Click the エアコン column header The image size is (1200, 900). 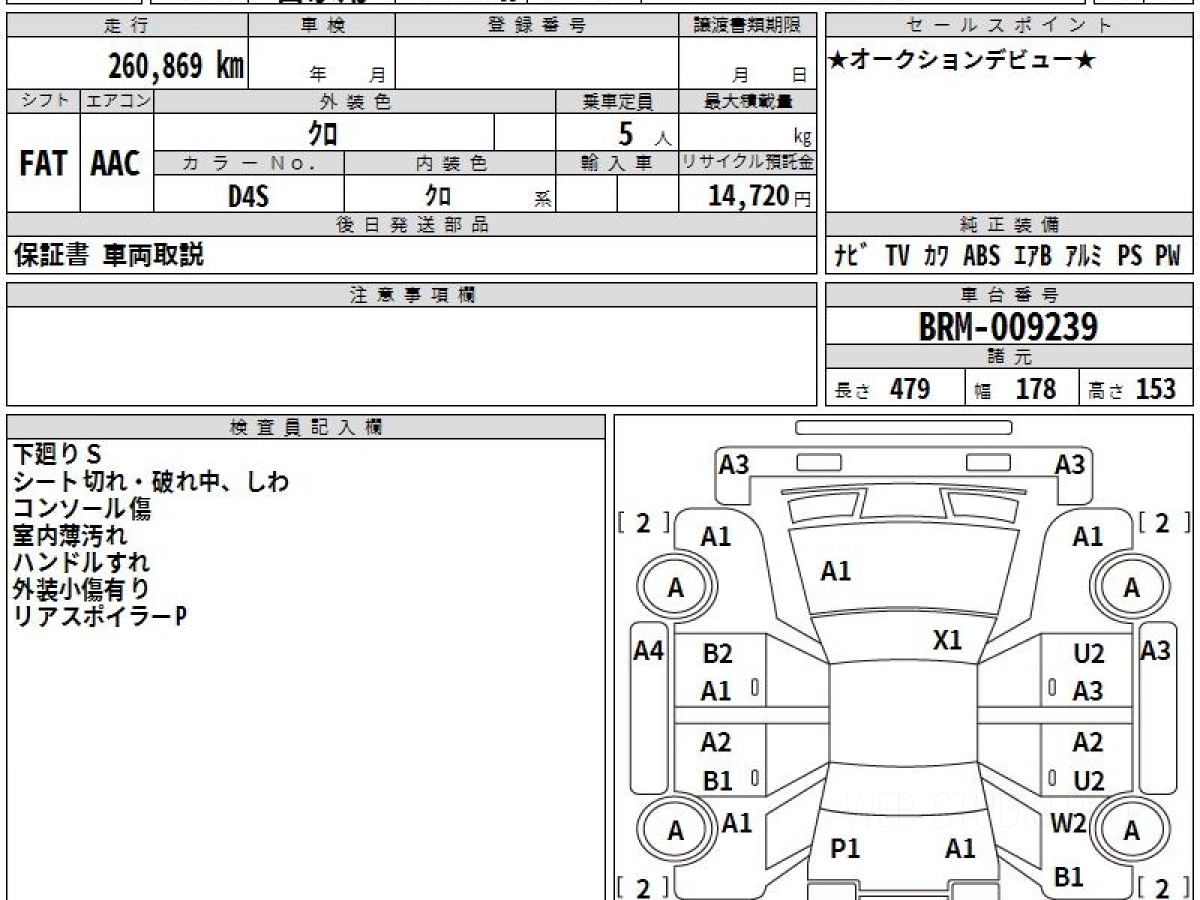coord(117,101)
